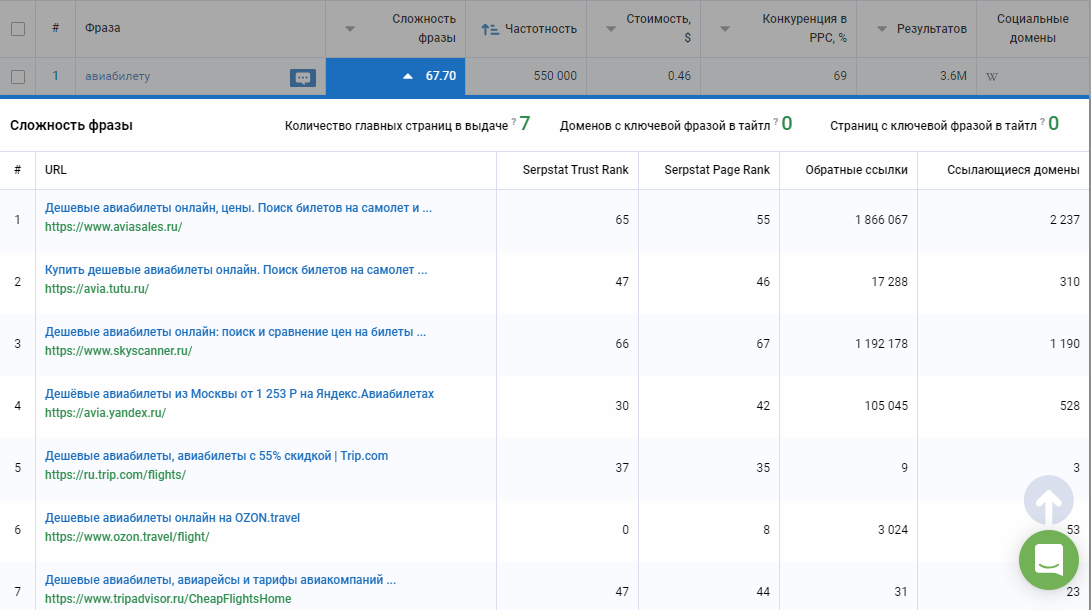Click the Социальные домены column header
Viewport: 1091px width, 610px height.
[x=1033, y=29]
